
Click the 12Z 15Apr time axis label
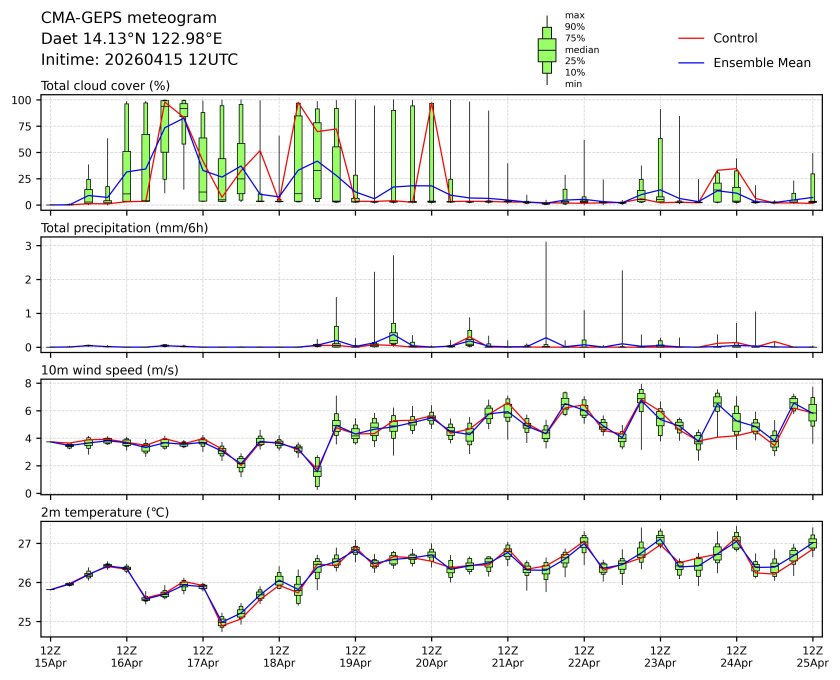tap(50, 655)
